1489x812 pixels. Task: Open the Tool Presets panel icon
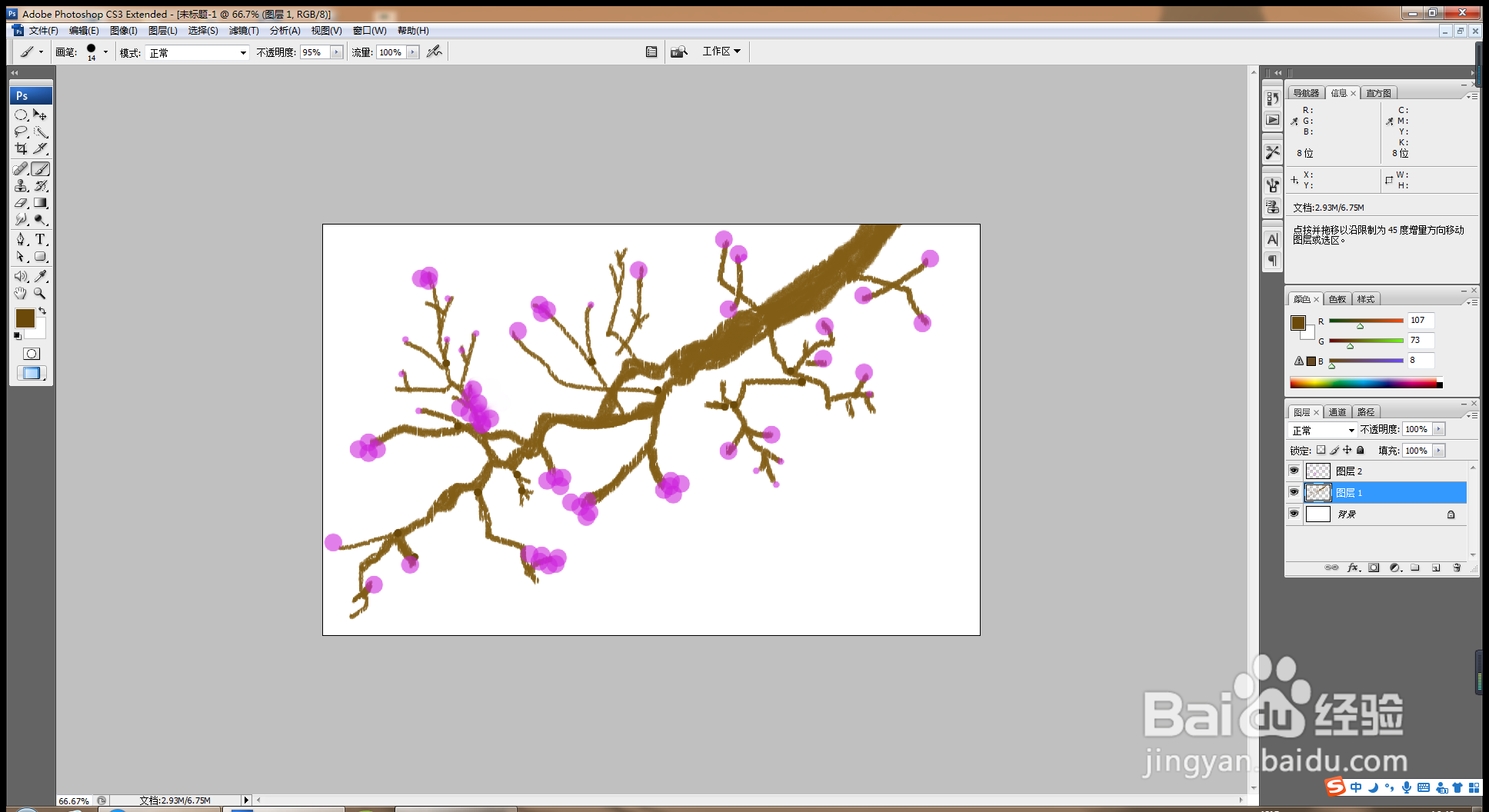pyautogui.click(x=1273, y=152)
